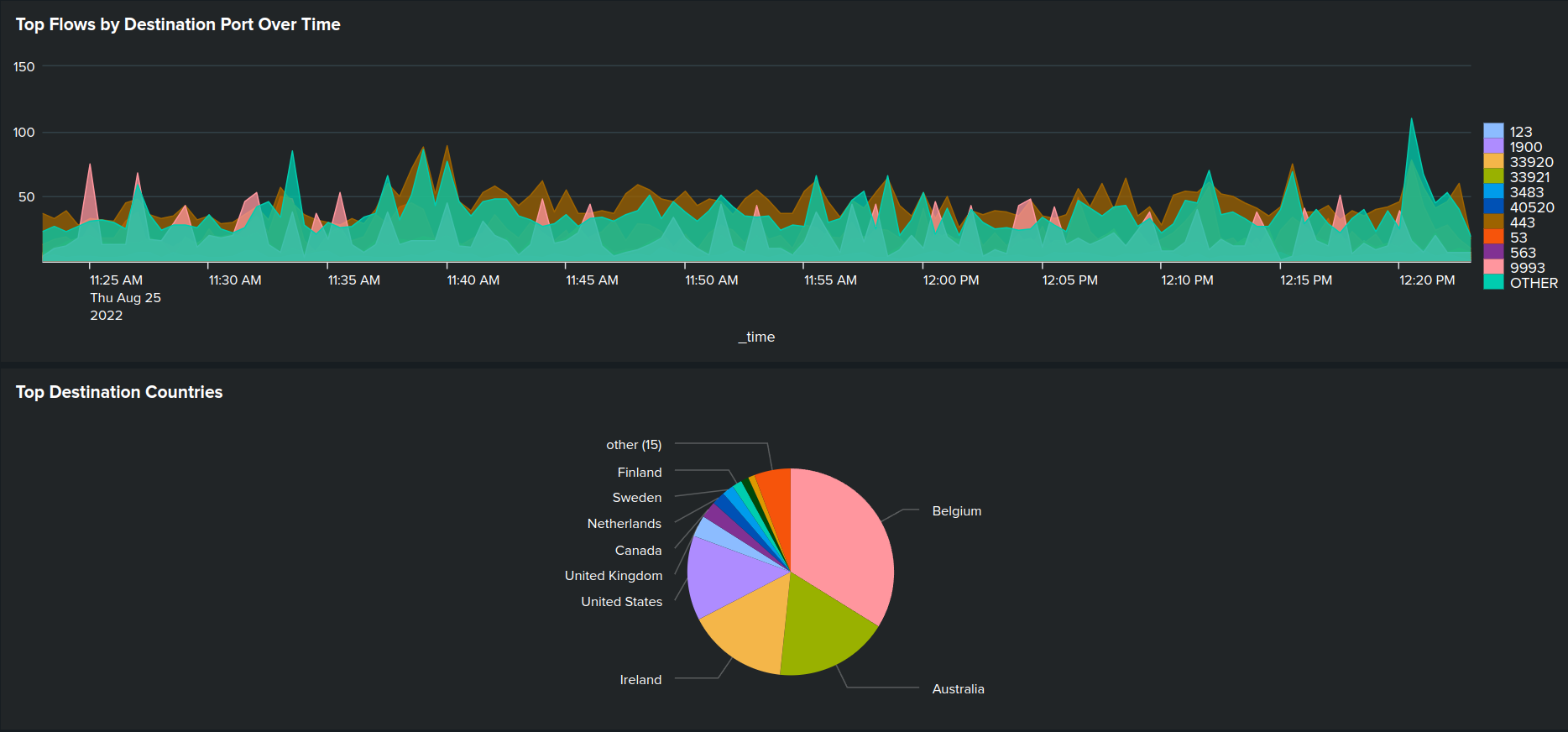Click the "other (15)" pie label

pos(634,445)
